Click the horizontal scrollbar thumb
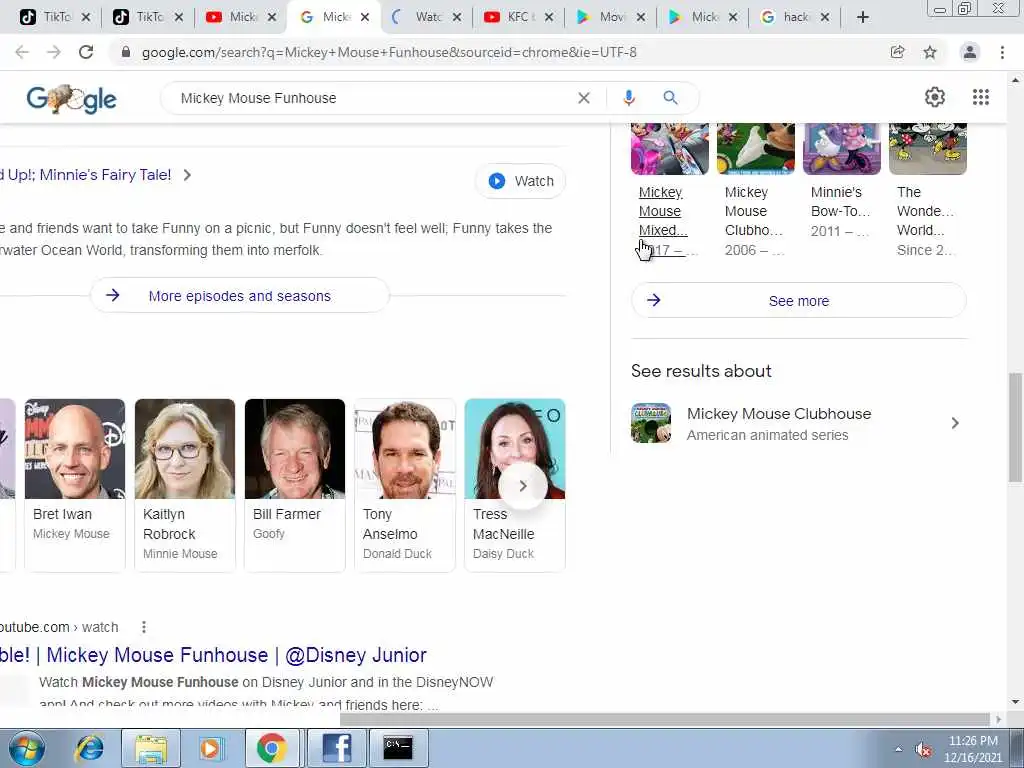Image resolution: width=1024 pixels, height=768 pixels. pos(665,719)
